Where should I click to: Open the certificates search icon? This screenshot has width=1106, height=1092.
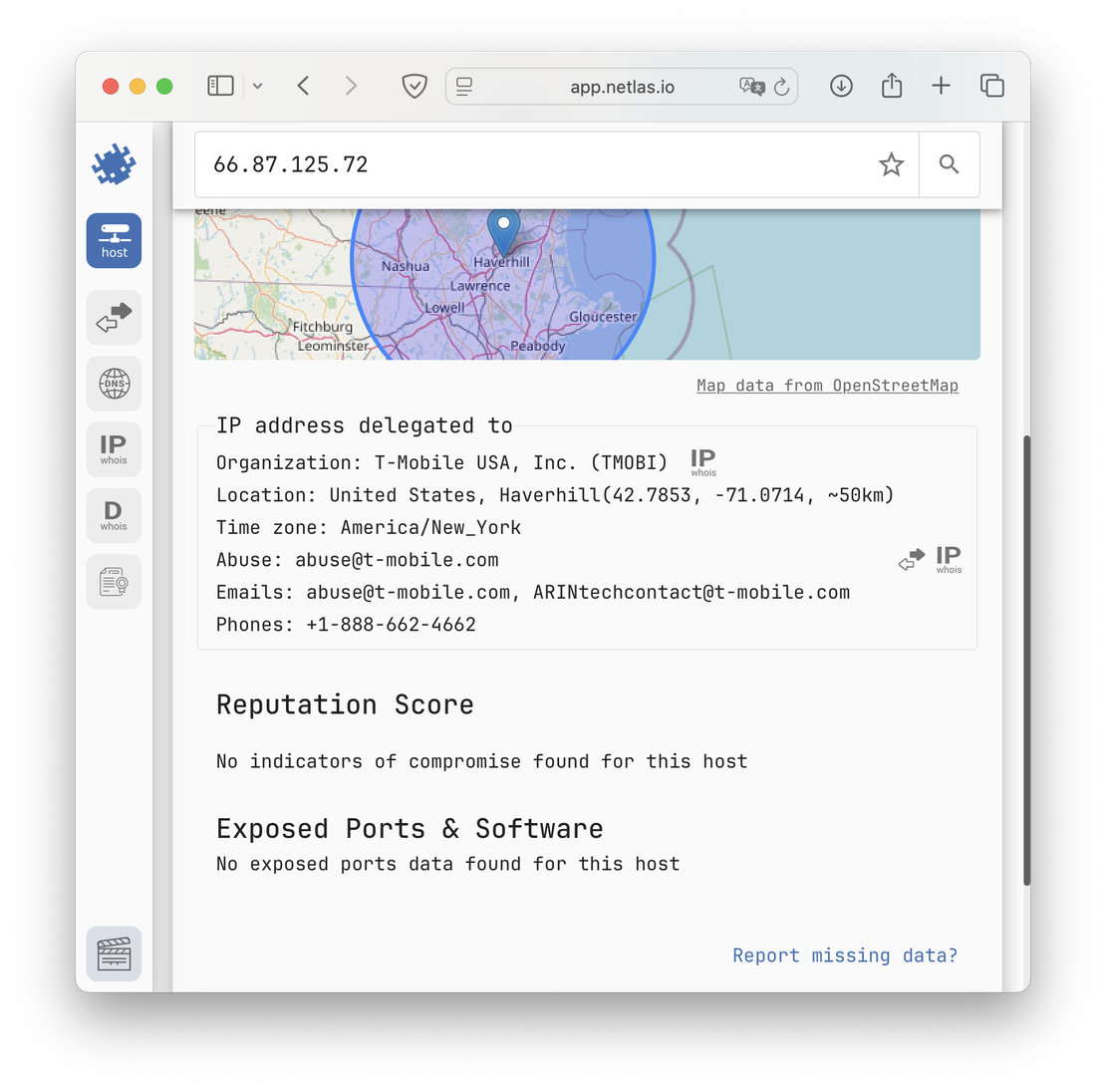pos(114,582)
